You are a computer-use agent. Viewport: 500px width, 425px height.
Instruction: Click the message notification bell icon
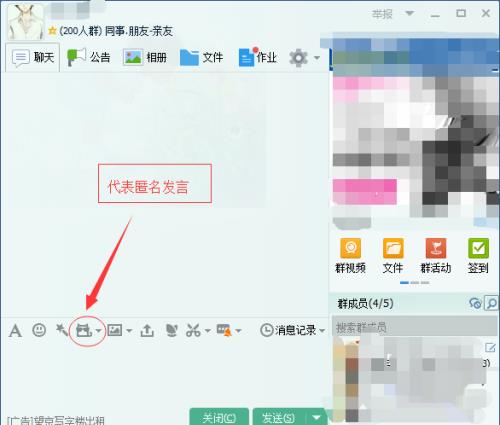[224, 330]
